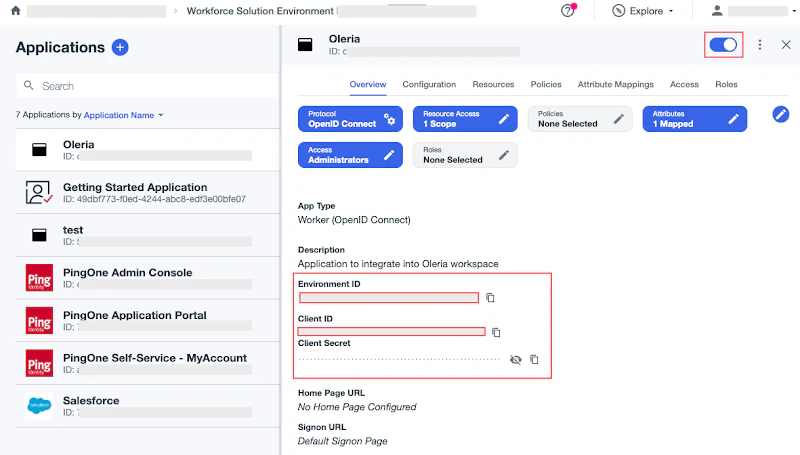800x455 pixels.
Task: Expand the Explore dropdown menu
Action: (671, 11)
